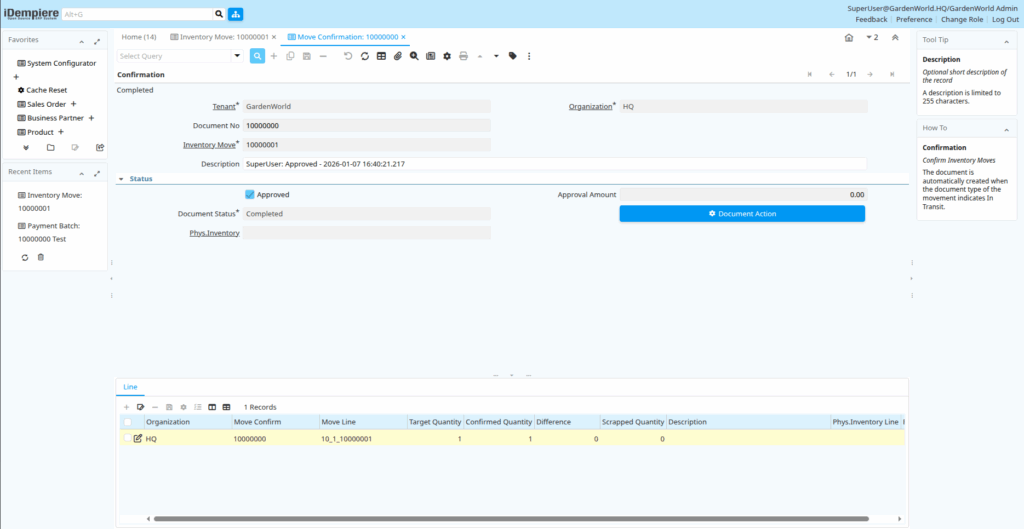
Task: Open the Select Query dropdown arrow
Action: click(x=237, y=56)
